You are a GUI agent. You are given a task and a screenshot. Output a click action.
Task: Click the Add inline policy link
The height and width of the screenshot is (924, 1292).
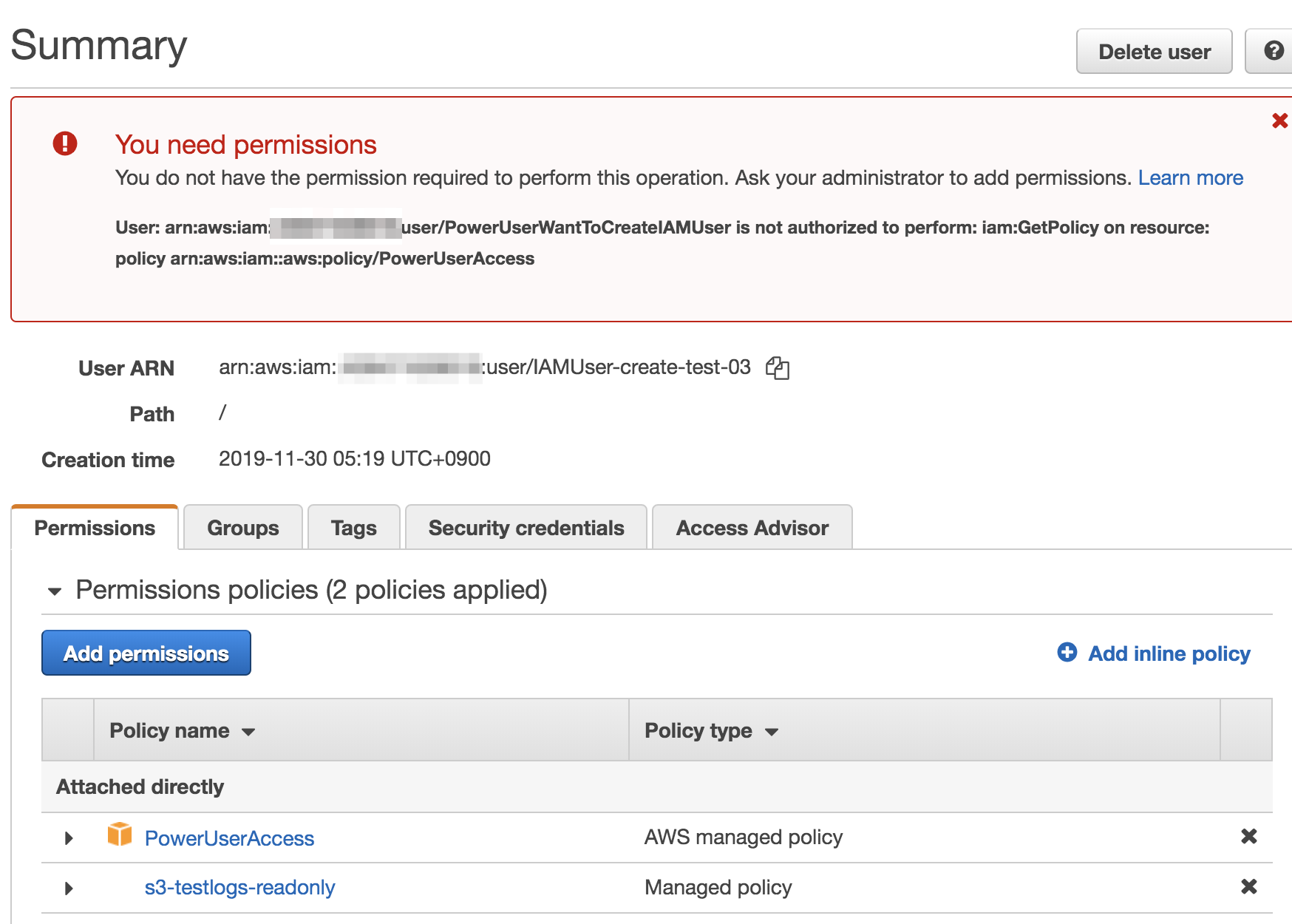tap(1169, 653)
